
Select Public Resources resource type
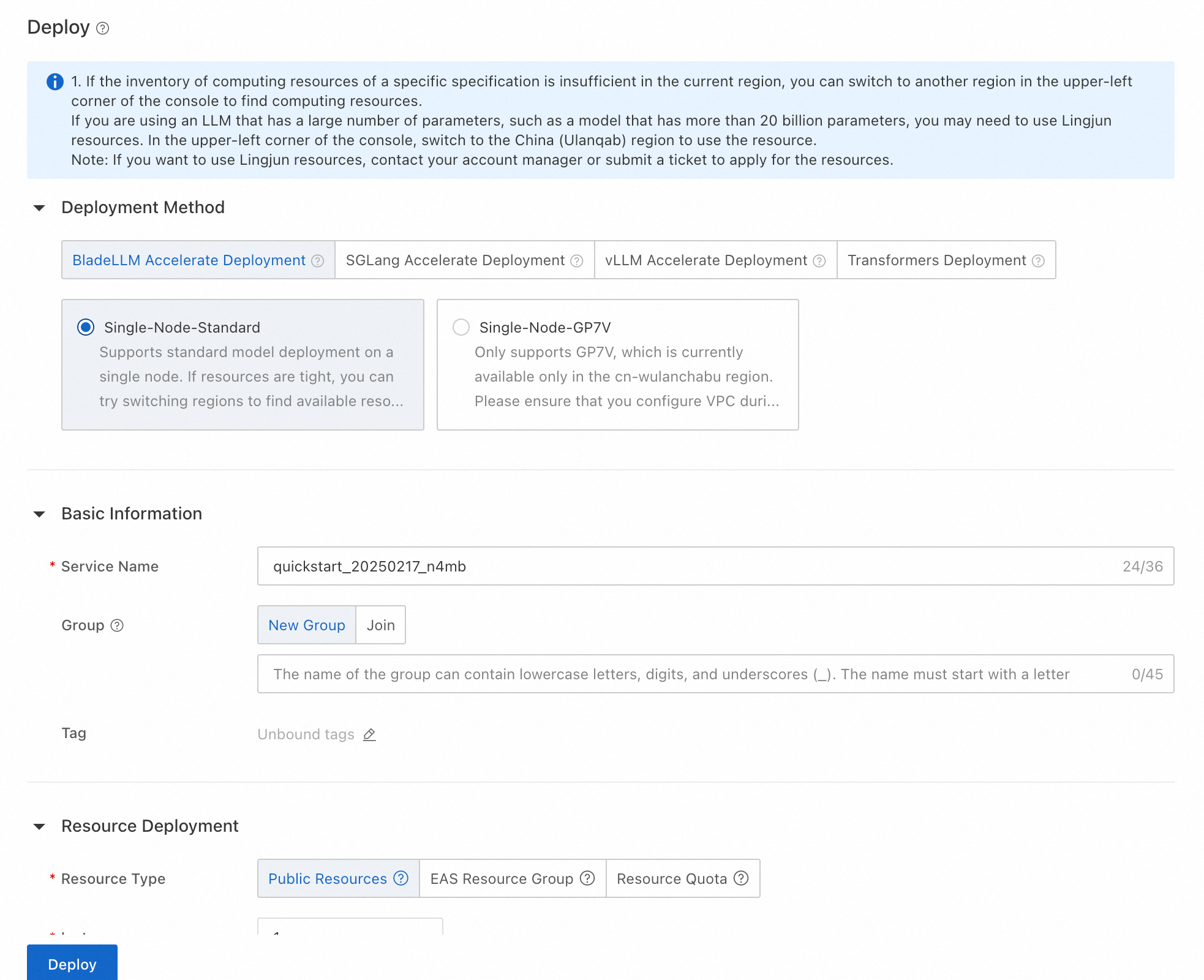[339, 878]
